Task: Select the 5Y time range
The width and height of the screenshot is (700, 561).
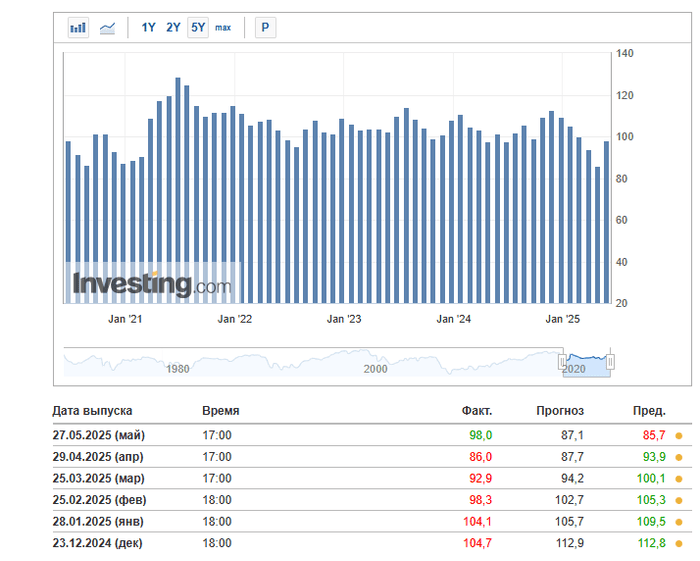Action: (x=198, y=28)
